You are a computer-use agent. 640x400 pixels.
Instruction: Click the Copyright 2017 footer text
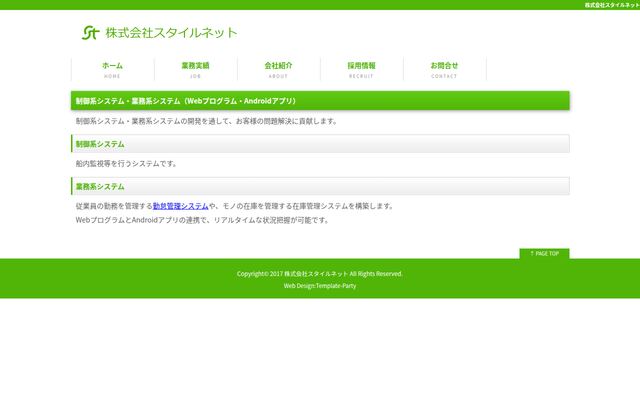320,273
